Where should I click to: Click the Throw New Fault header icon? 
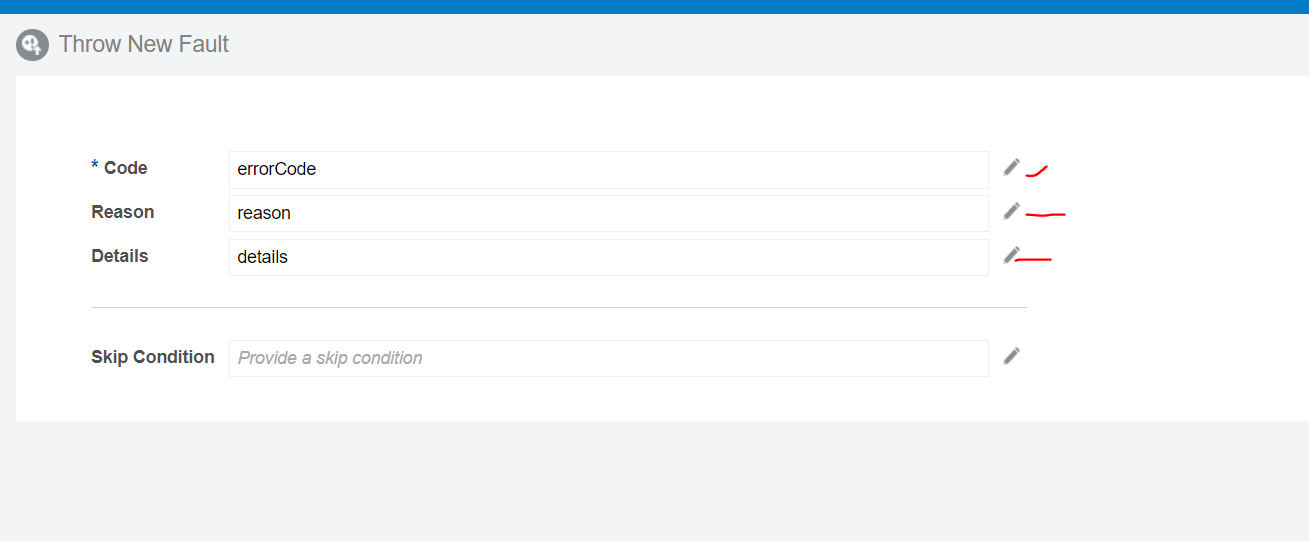[32, 45]
